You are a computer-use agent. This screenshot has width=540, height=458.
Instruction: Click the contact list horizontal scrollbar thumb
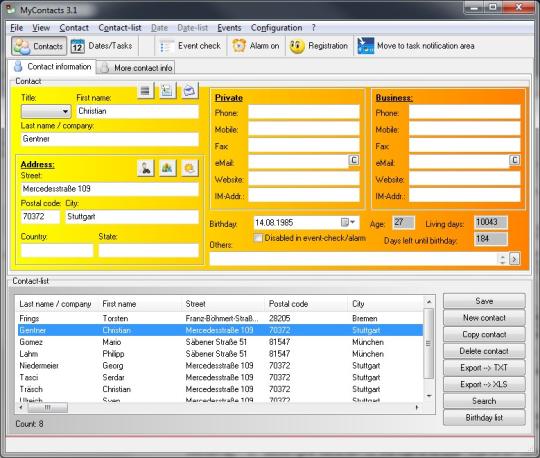(x=48, y=408)
